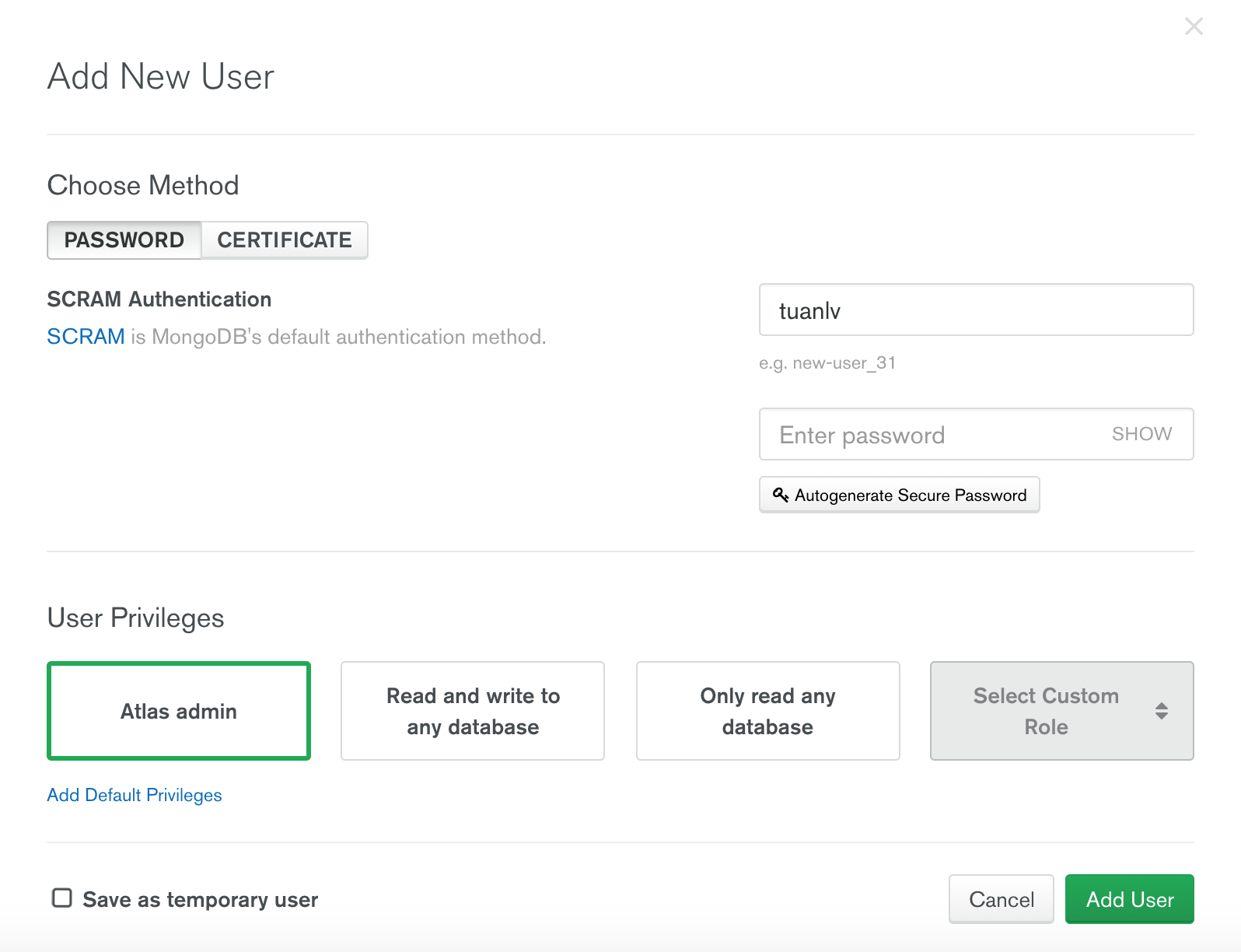This screenshot has width=1241, height=952.
Task: Focus the username field containing tuanlv
Action: point(976,310)
